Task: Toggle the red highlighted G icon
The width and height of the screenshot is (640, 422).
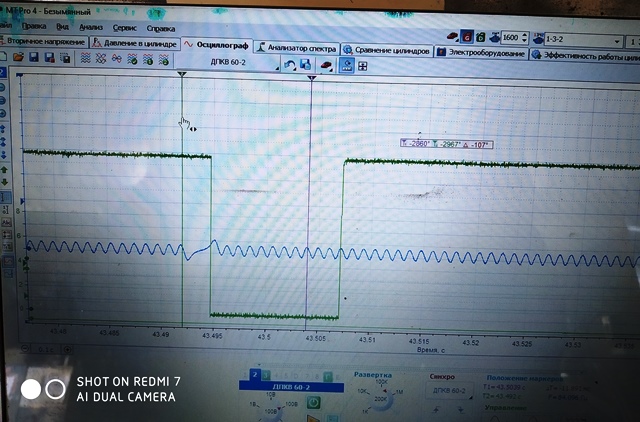Action: click(467, 37)
